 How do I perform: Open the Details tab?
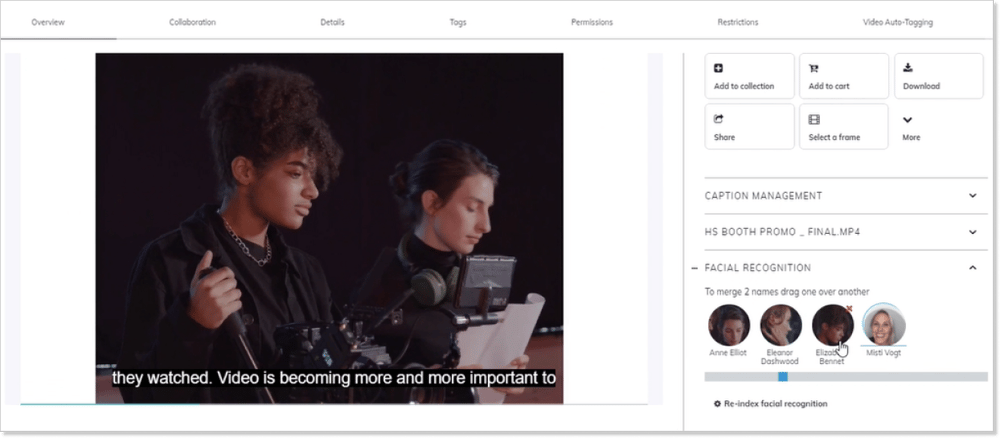click(x=332, y=22)
